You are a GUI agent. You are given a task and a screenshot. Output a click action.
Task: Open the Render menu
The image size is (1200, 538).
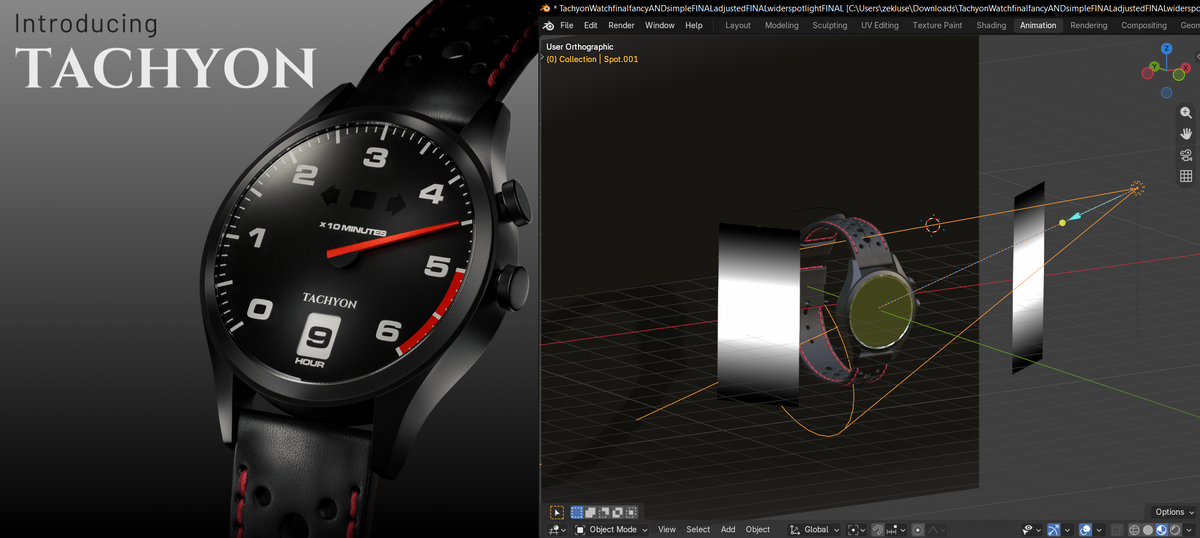coord(621,25)
